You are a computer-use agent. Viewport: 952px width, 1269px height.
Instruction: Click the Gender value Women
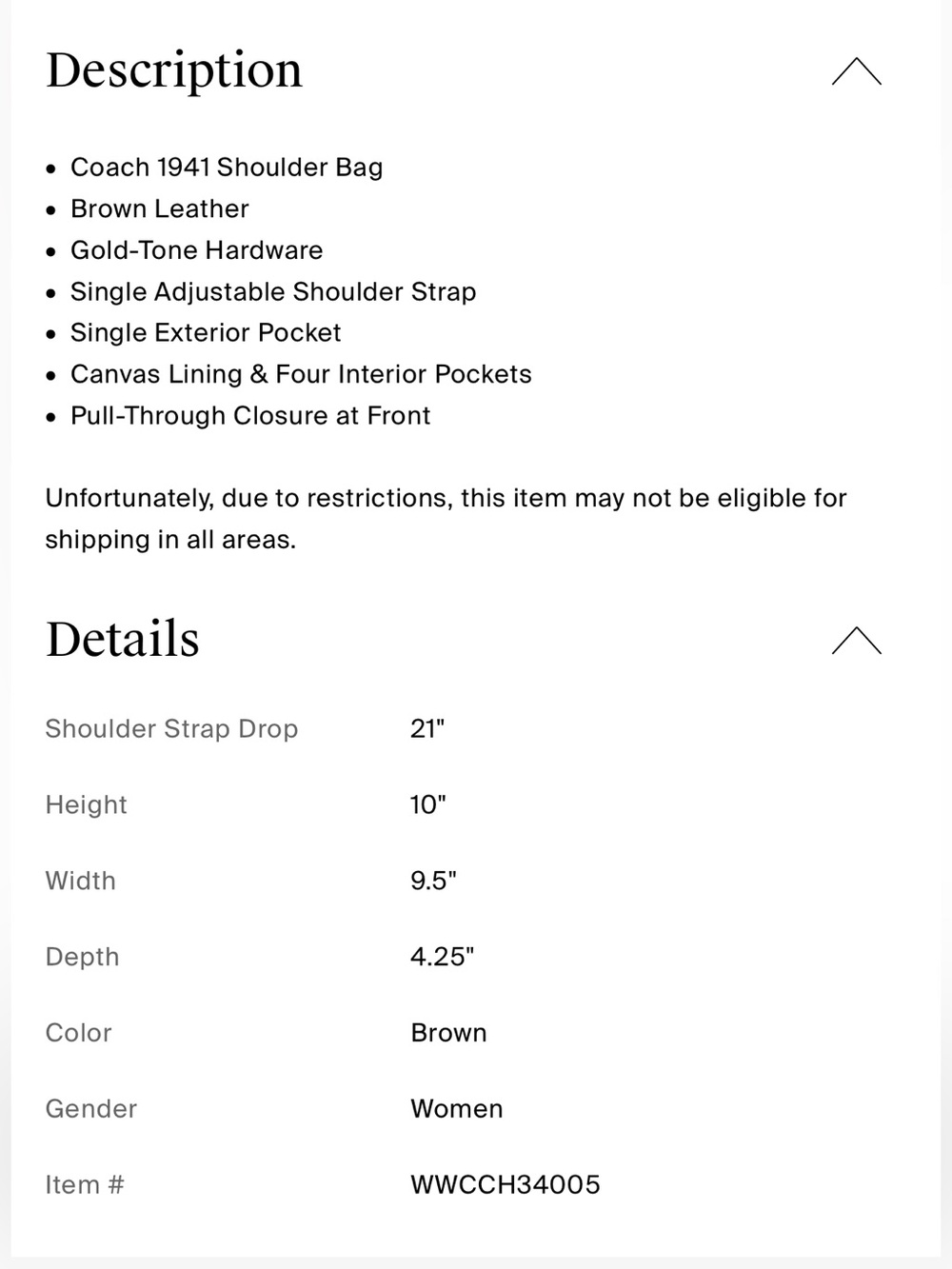pos(457,1109)
